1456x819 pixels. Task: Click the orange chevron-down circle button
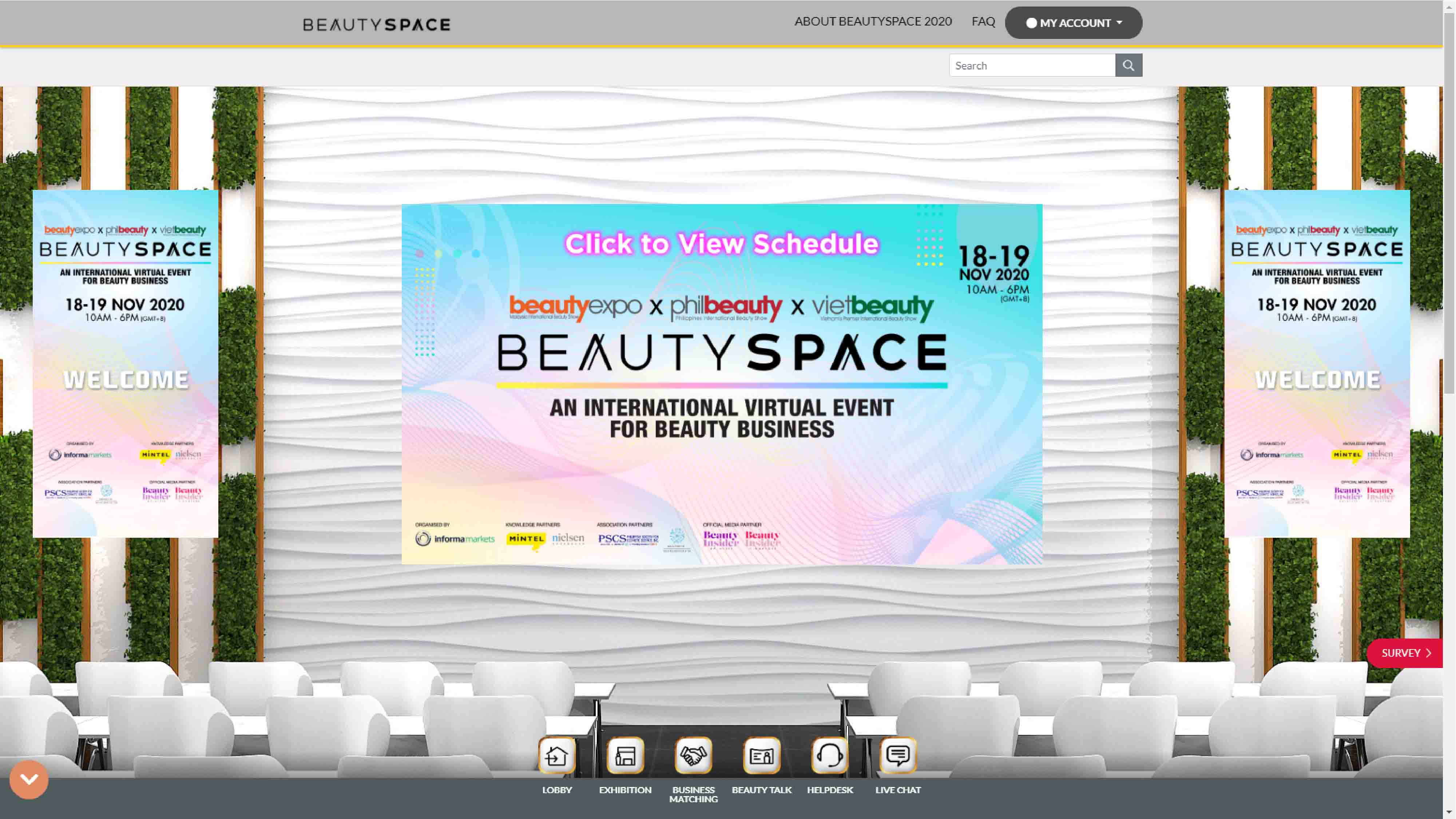click(x=29, y=779)
